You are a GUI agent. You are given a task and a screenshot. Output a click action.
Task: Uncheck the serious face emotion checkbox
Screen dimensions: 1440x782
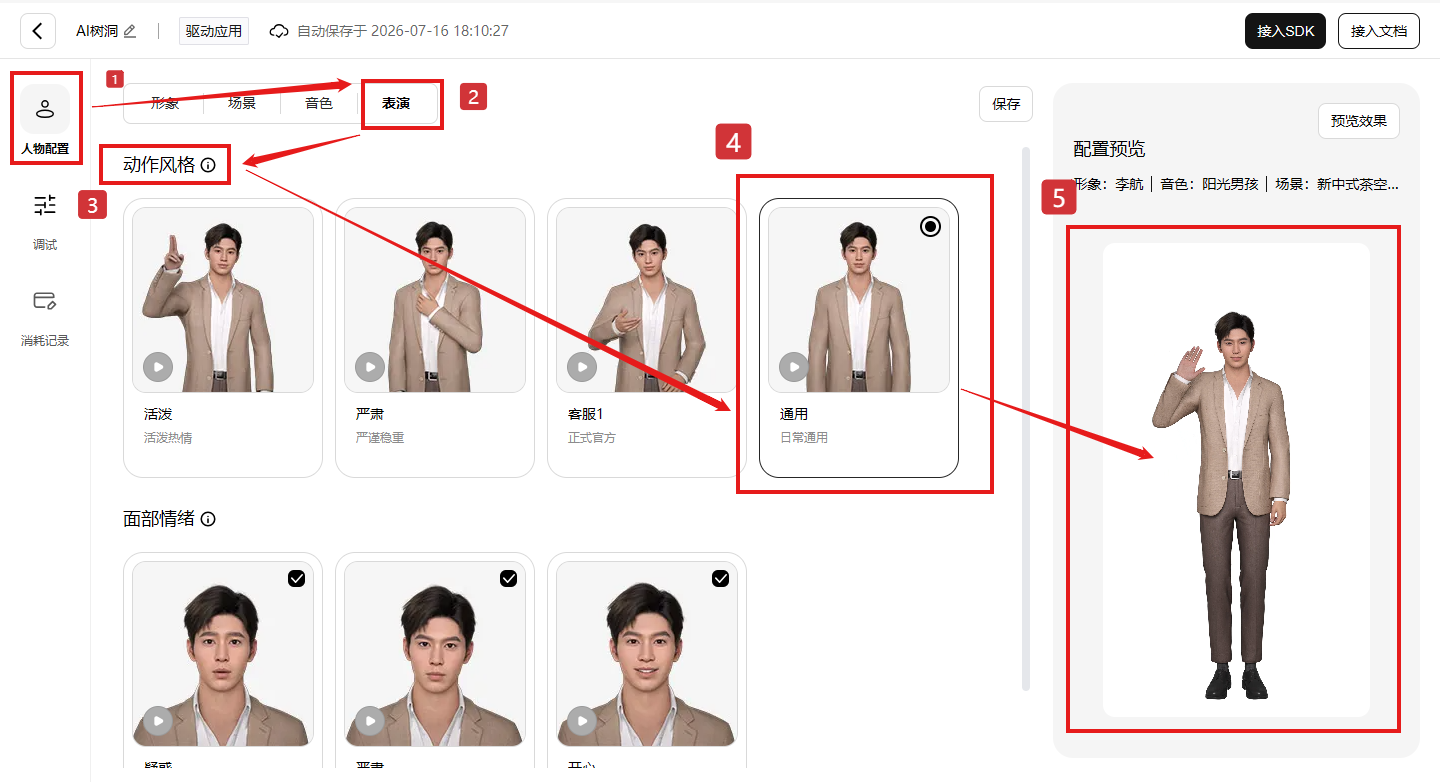(509, 578)
